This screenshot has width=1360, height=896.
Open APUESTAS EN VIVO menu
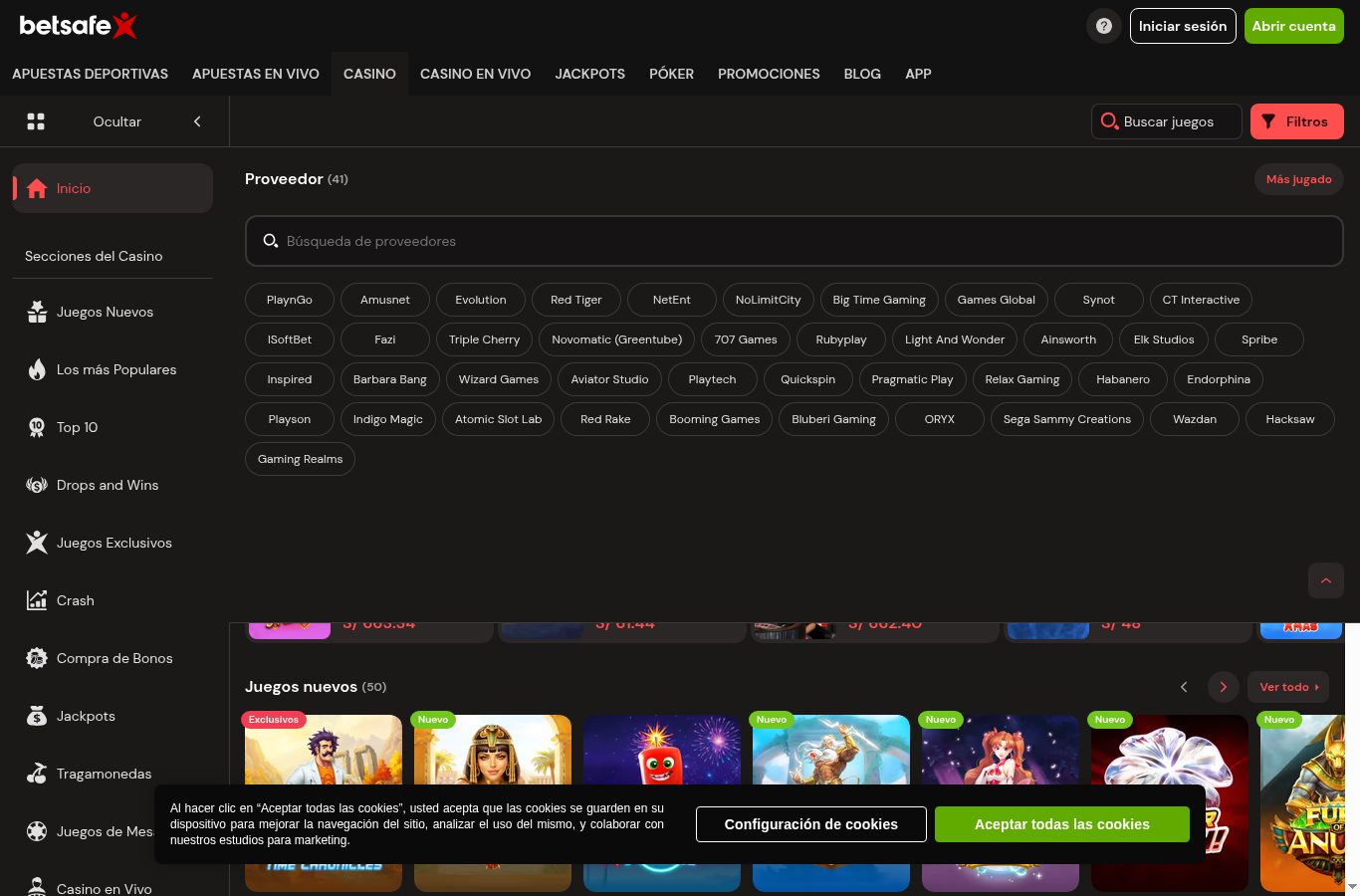coord(256,74)
